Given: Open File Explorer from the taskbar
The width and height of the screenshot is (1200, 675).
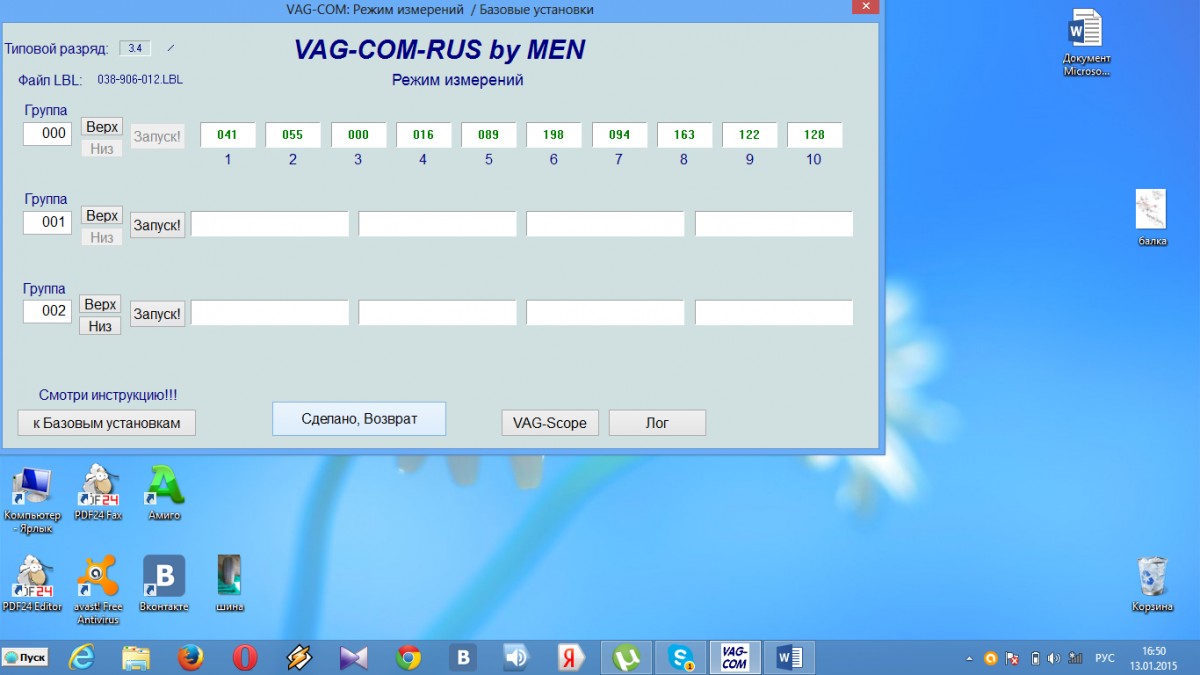Looking at the screenshot, I should (136, 657).
